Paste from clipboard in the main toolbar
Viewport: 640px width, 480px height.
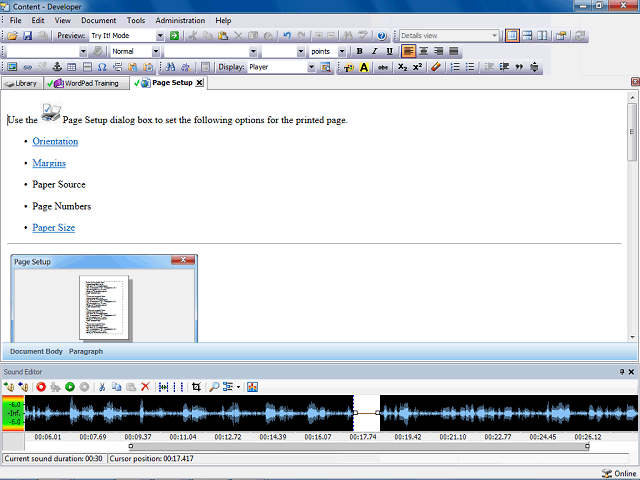(x=223, y=36)
